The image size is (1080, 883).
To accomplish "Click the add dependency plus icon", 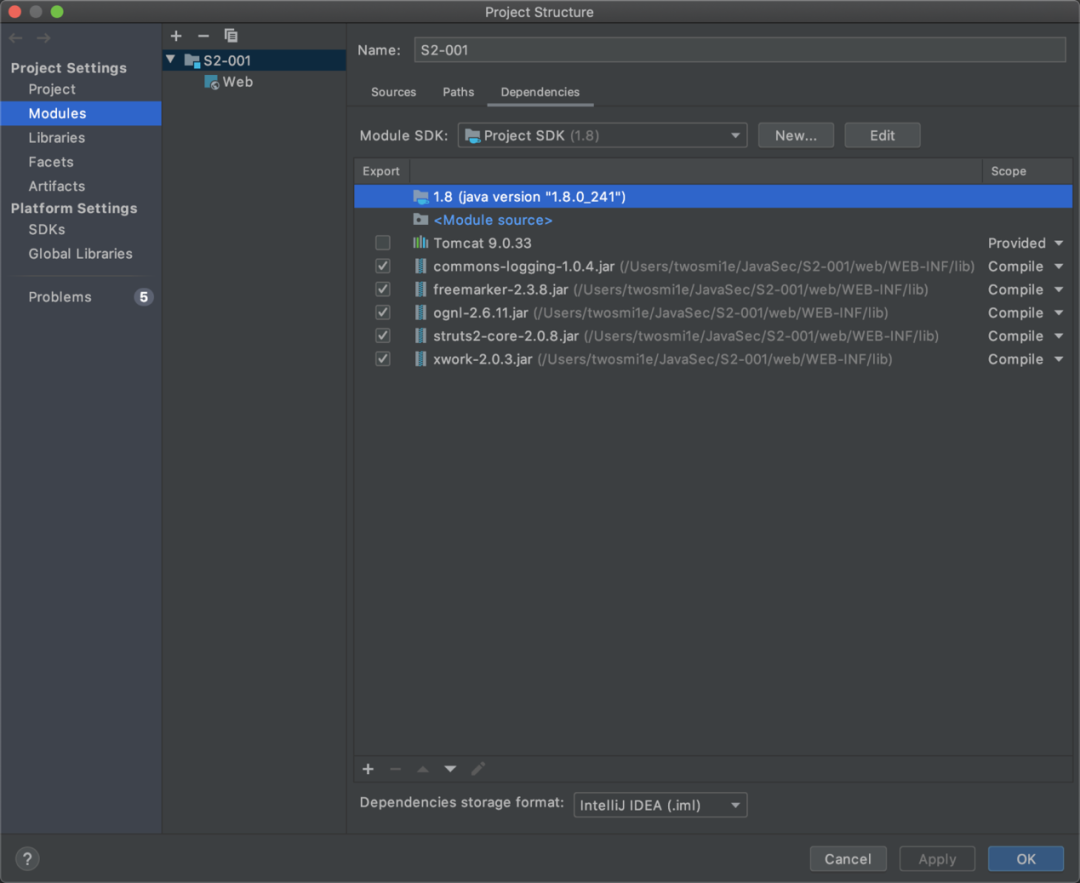I will (368, 769).
